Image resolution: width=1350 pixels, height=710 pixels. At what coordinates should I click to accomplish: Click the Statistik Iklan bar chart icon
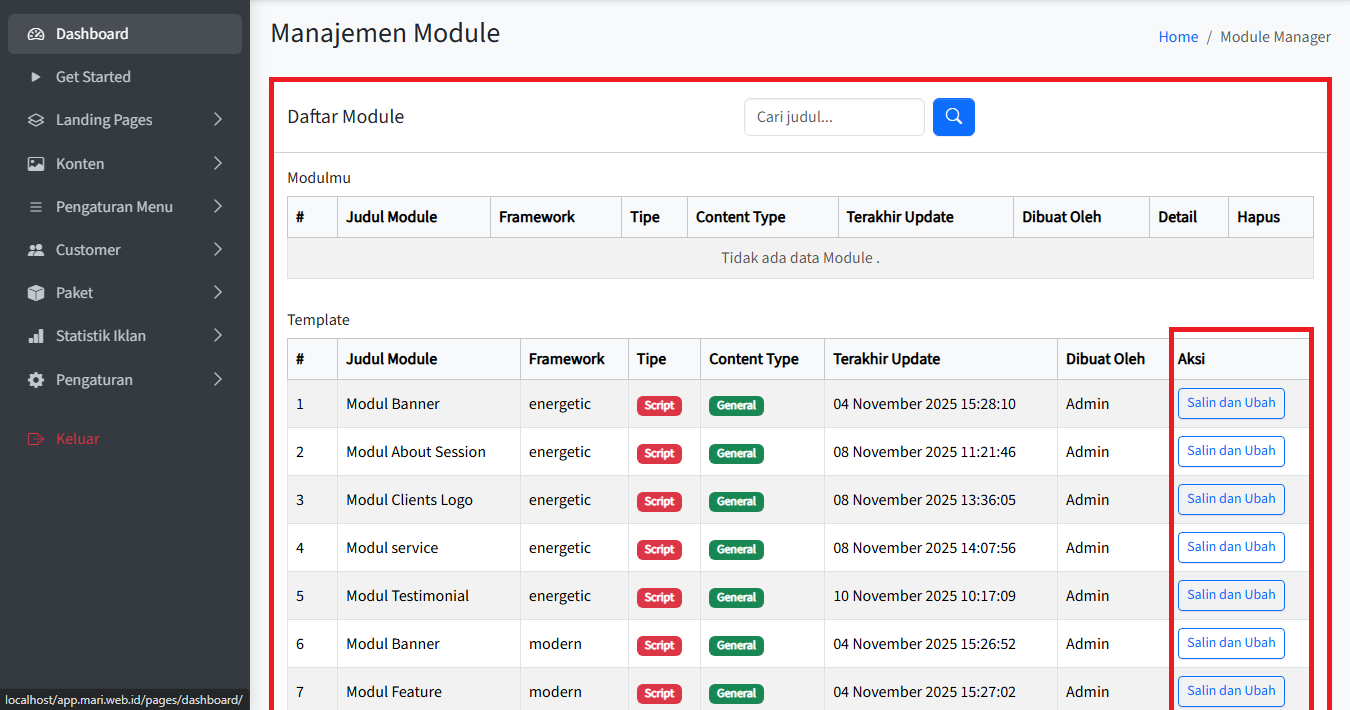coord(36,336)
